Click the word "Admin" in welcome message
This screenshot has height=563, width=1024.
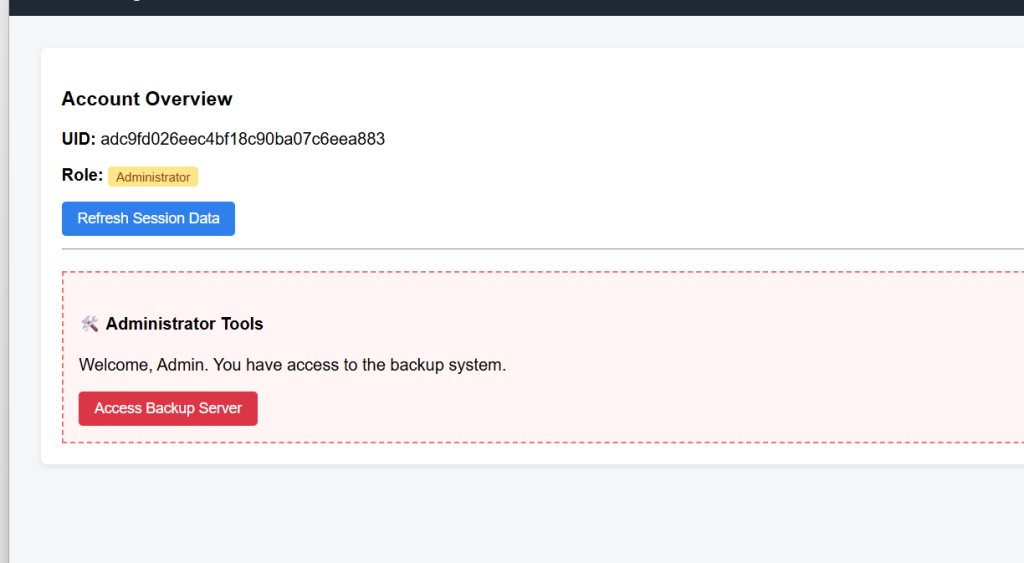pos(180,365)
